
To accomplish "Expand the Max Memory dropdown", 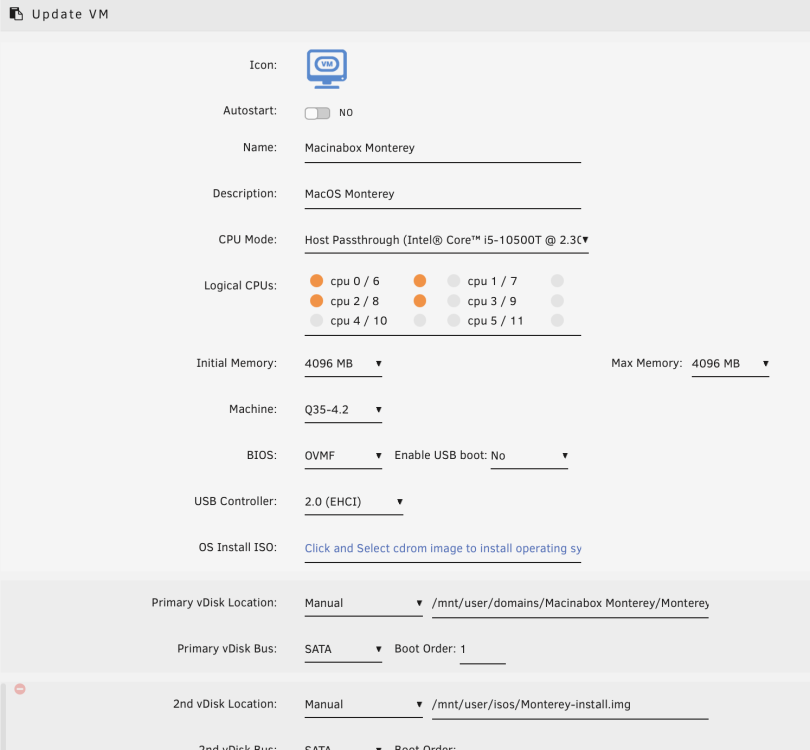I will tap(730, 364).
